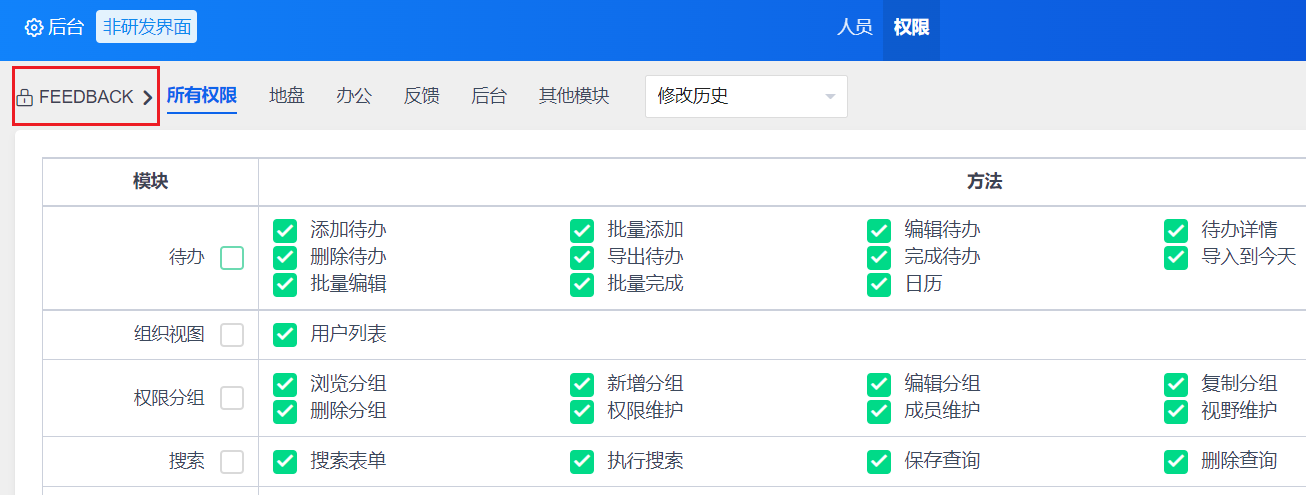Viewport: 1306px width, 495px height.
Task: Uncheck the 编辑待办 checkbox
Action: (x=879, y=231)
